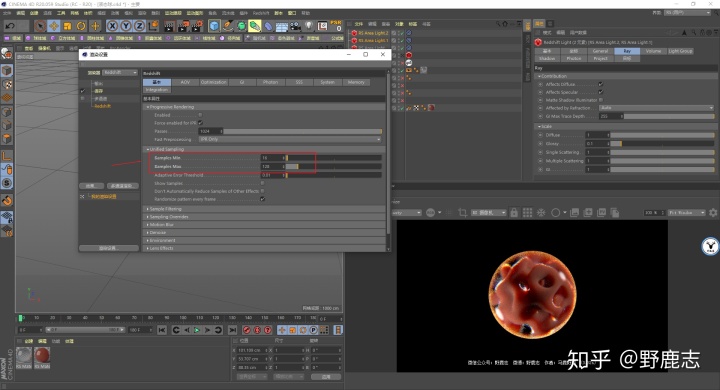Play the animation forwards
Viewport: 720px width, 390px height.
197,330
